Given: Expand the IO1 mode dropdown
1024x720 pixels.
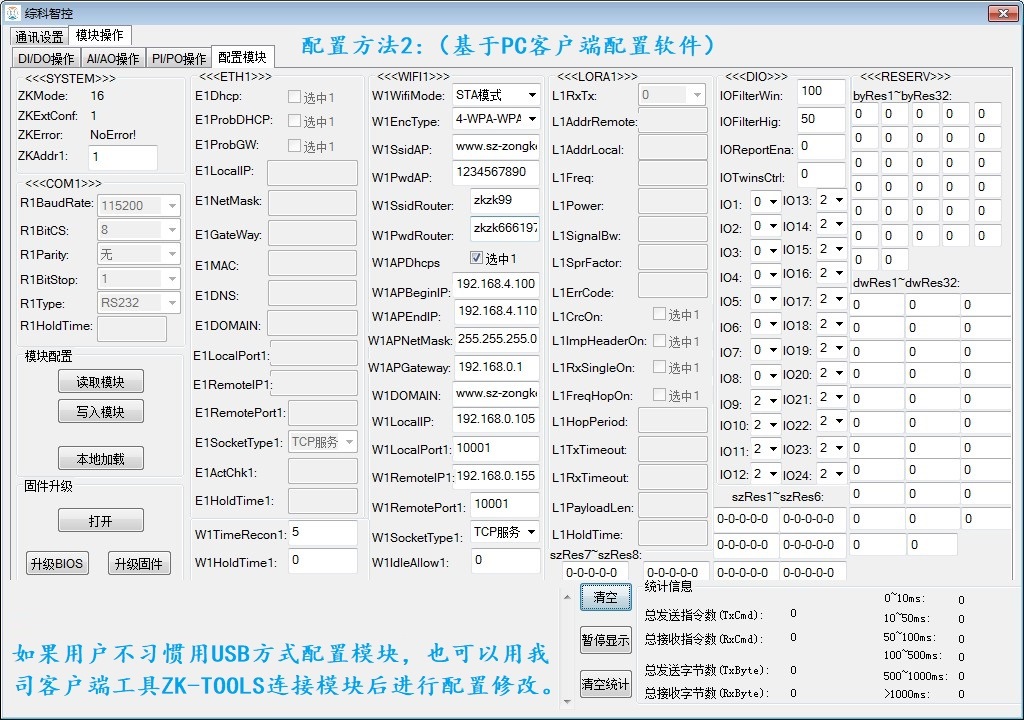Looking at the screenshot, I should (x=765, y=202).
